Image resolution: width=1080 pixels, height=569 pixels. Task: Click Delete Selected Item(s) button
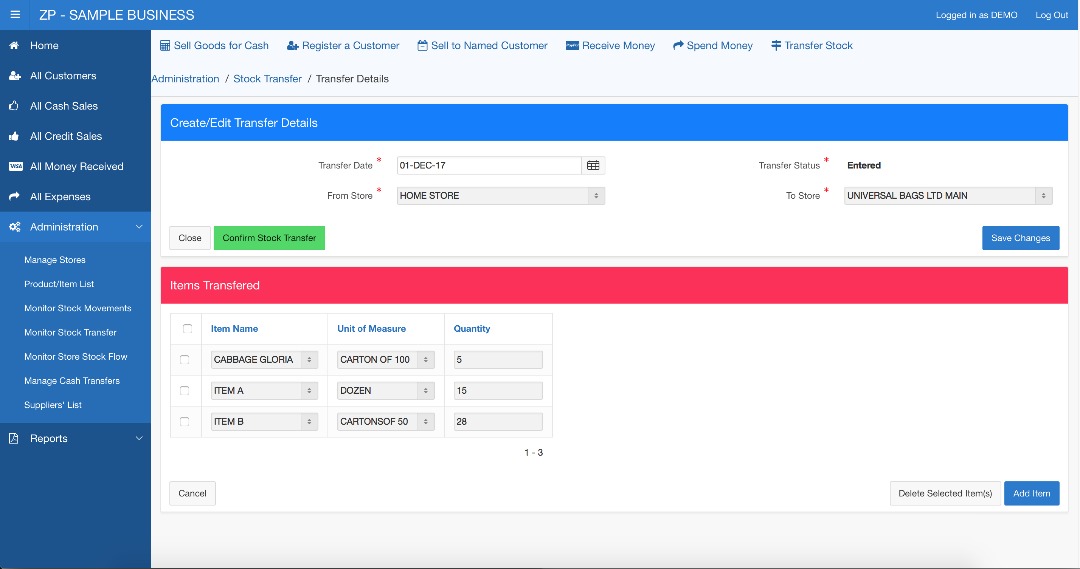pyautogui.click(x=945, y=493)
